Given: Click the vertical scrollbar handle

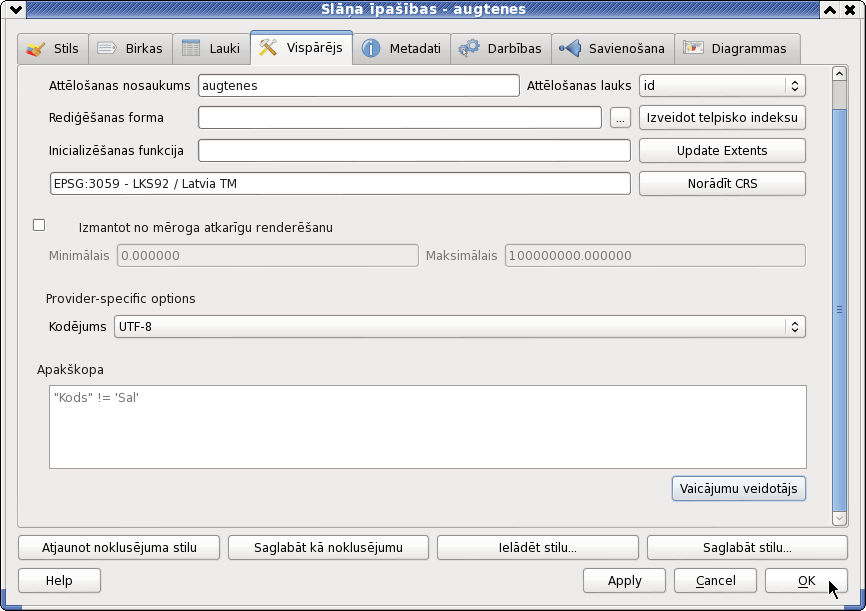Looking at the screenshot, I should 839,309.
